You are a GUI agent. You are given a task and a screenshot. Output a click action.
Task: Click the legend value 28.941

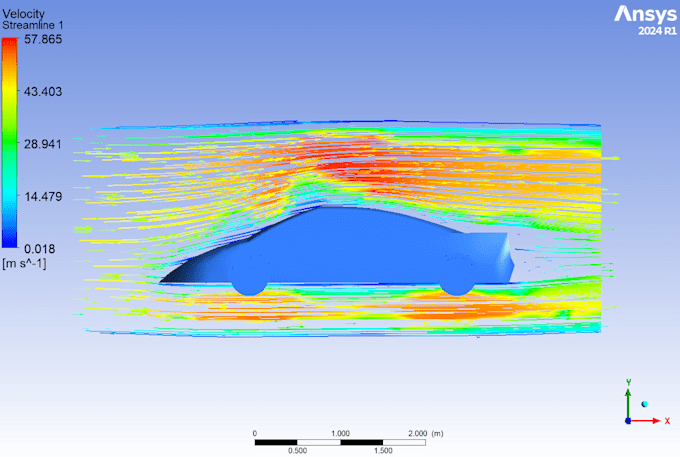coord(43,144)
